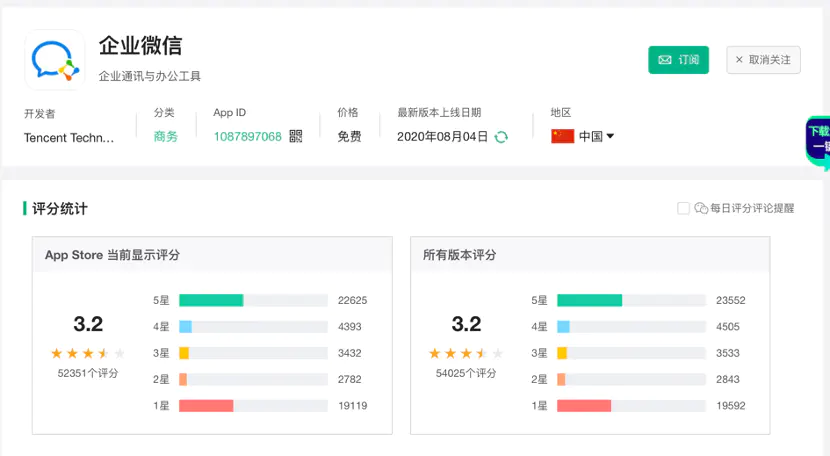Click the 4393 four-star count
830x456 pixels.
click(350, 327)
